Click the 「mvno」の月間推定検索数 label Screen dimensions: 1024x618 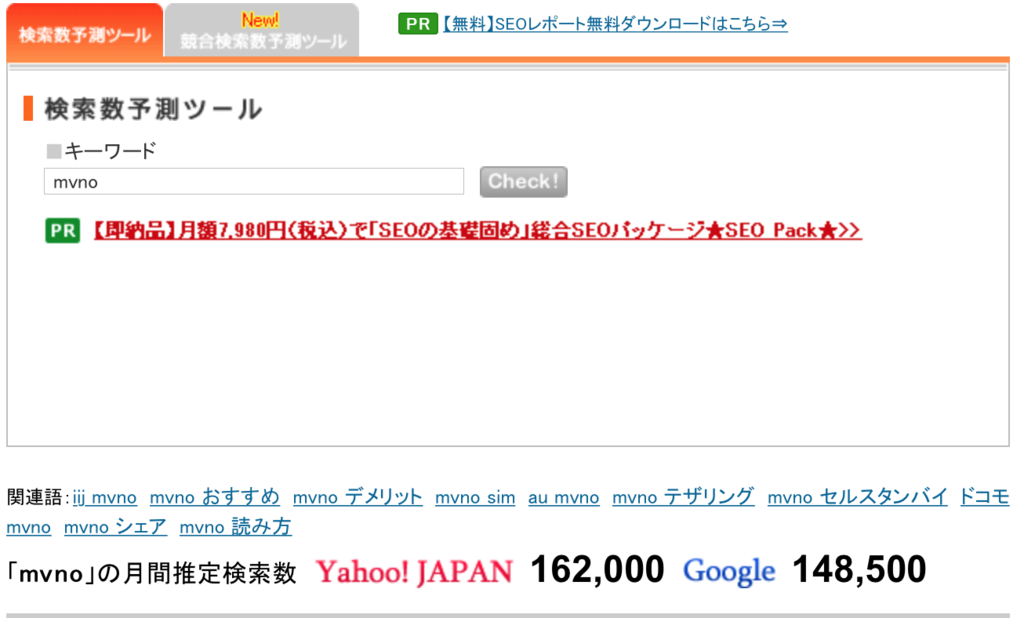coord(151,574)
